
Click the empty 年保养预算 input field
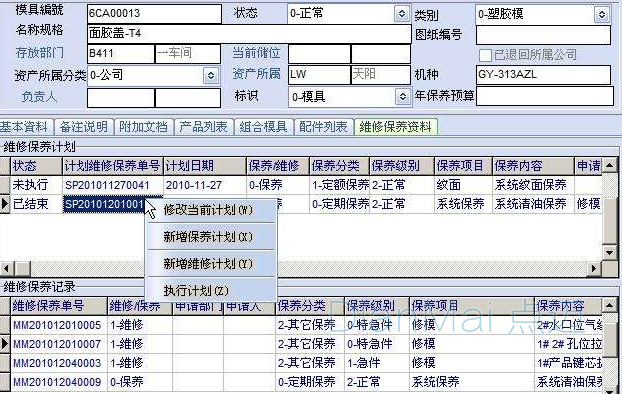pos(545,96)
